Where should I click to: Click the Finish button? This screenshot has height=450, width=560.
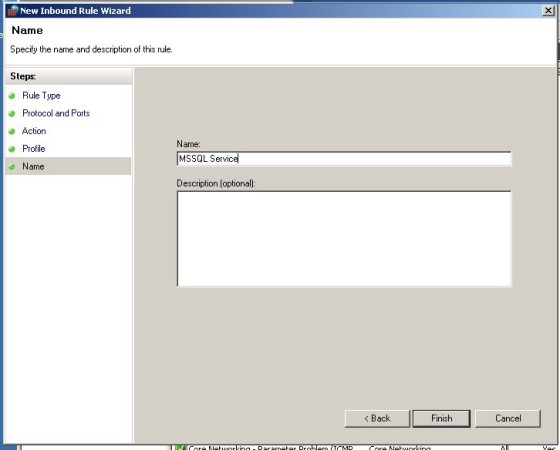point(441,418)
